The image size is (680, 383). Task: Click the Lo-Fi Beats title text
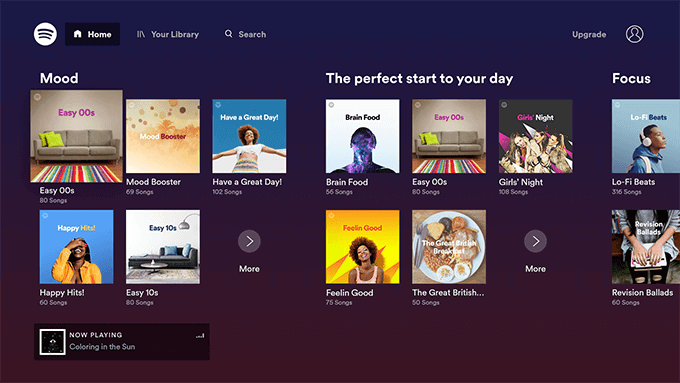pyautogui.click(x=634, y=182)
